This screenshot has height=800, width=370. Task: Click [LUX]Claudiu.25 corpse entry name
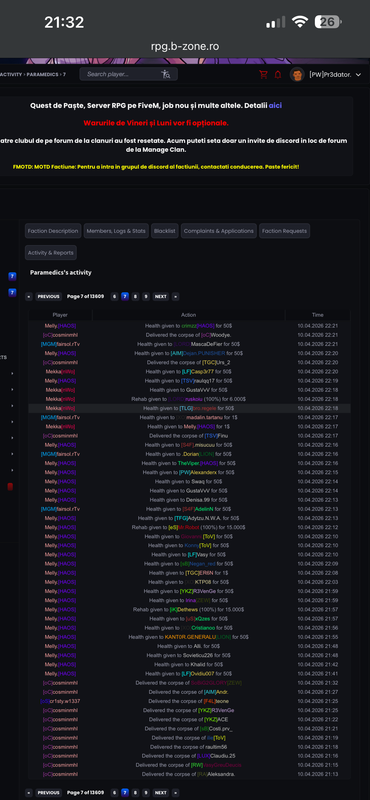(x=216, y=756)
